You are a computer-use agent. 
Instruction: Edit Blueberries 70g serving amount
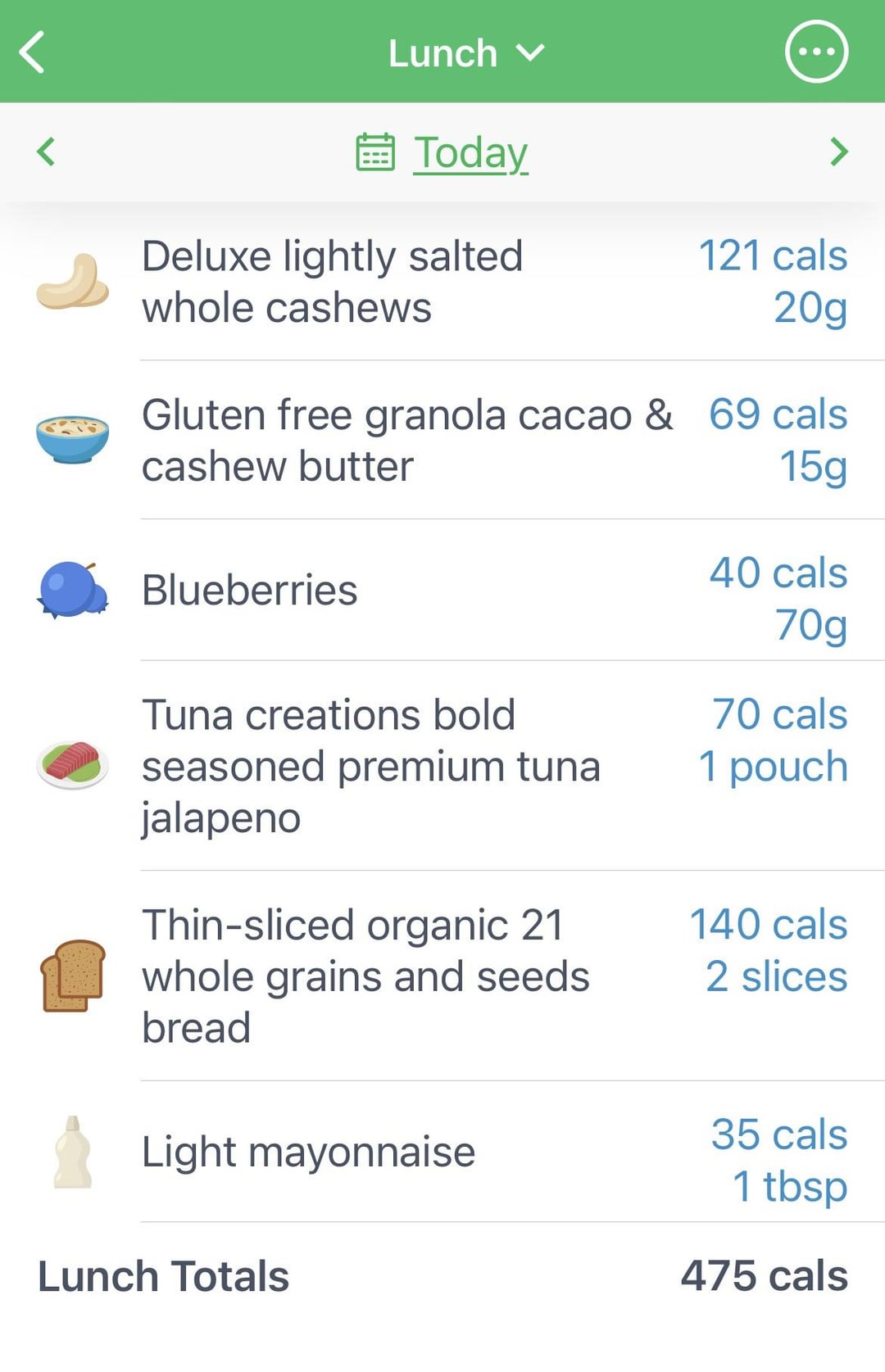tap(811, 625)
